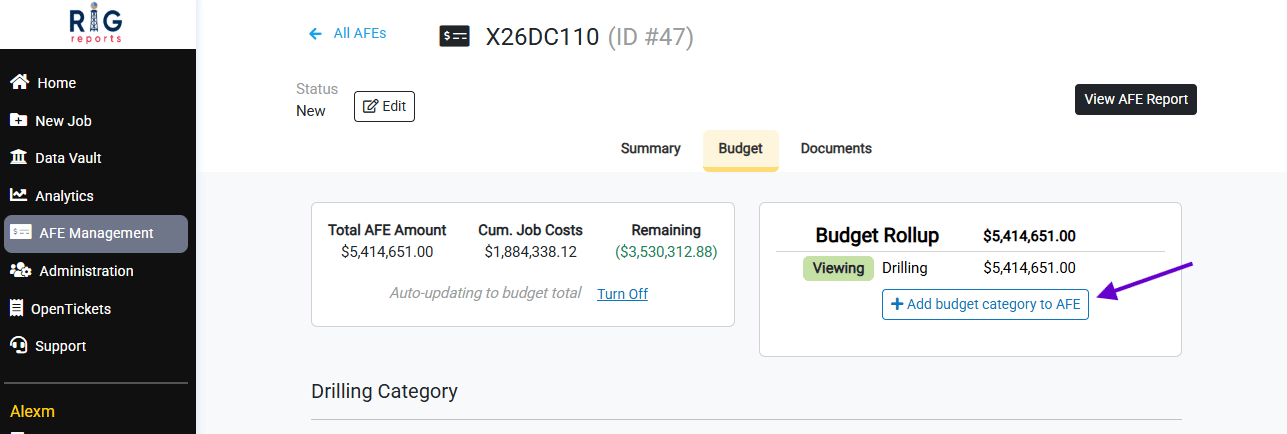Click the Data Vault bank icon

(18, 158)
